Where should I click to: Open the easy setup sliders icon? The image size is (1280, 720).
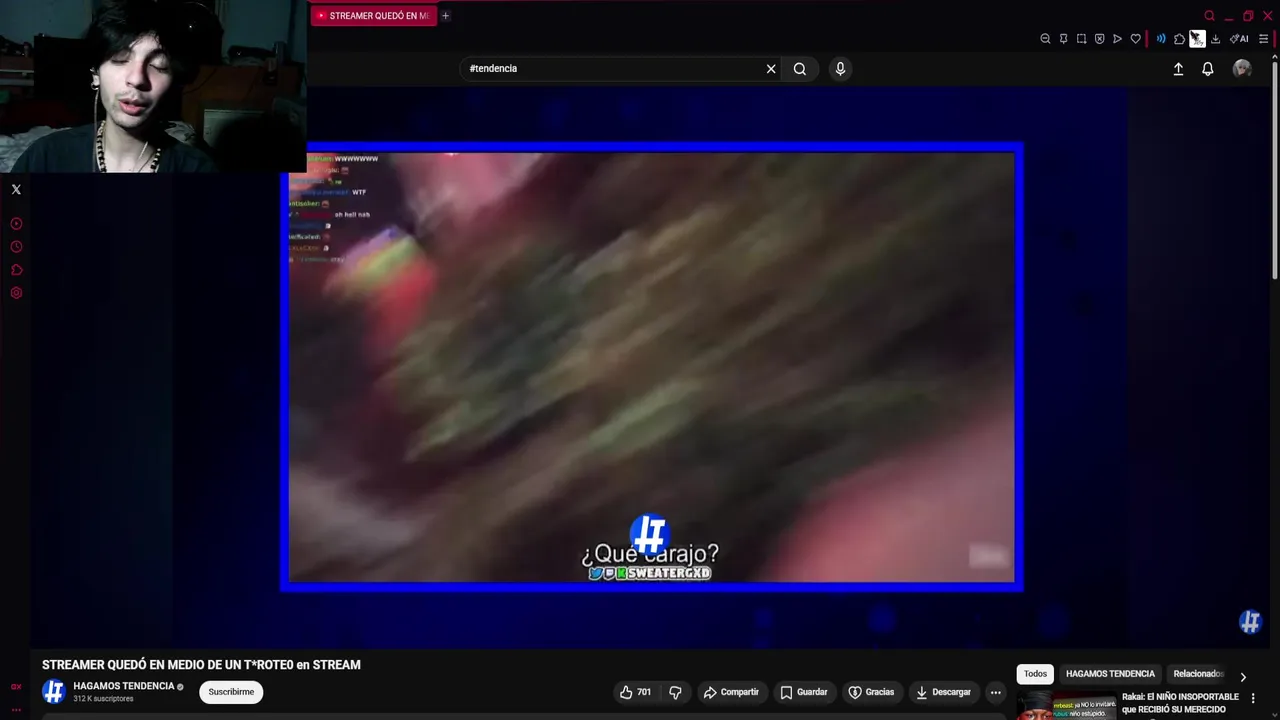[1263, 39]
